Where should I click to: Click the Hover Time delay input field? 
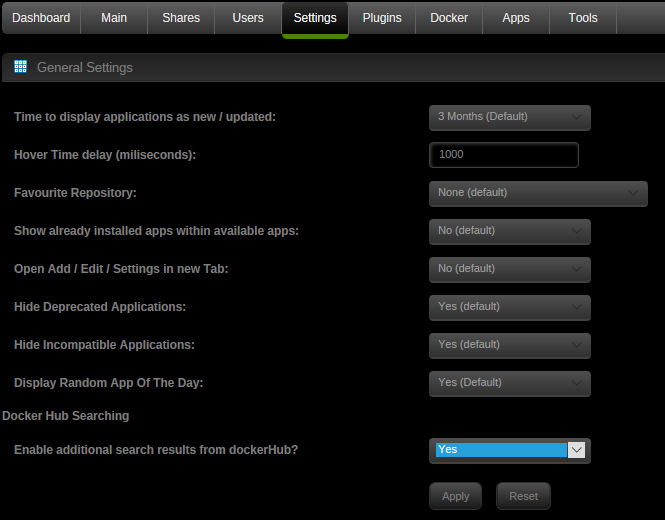(x=504, y=155)
